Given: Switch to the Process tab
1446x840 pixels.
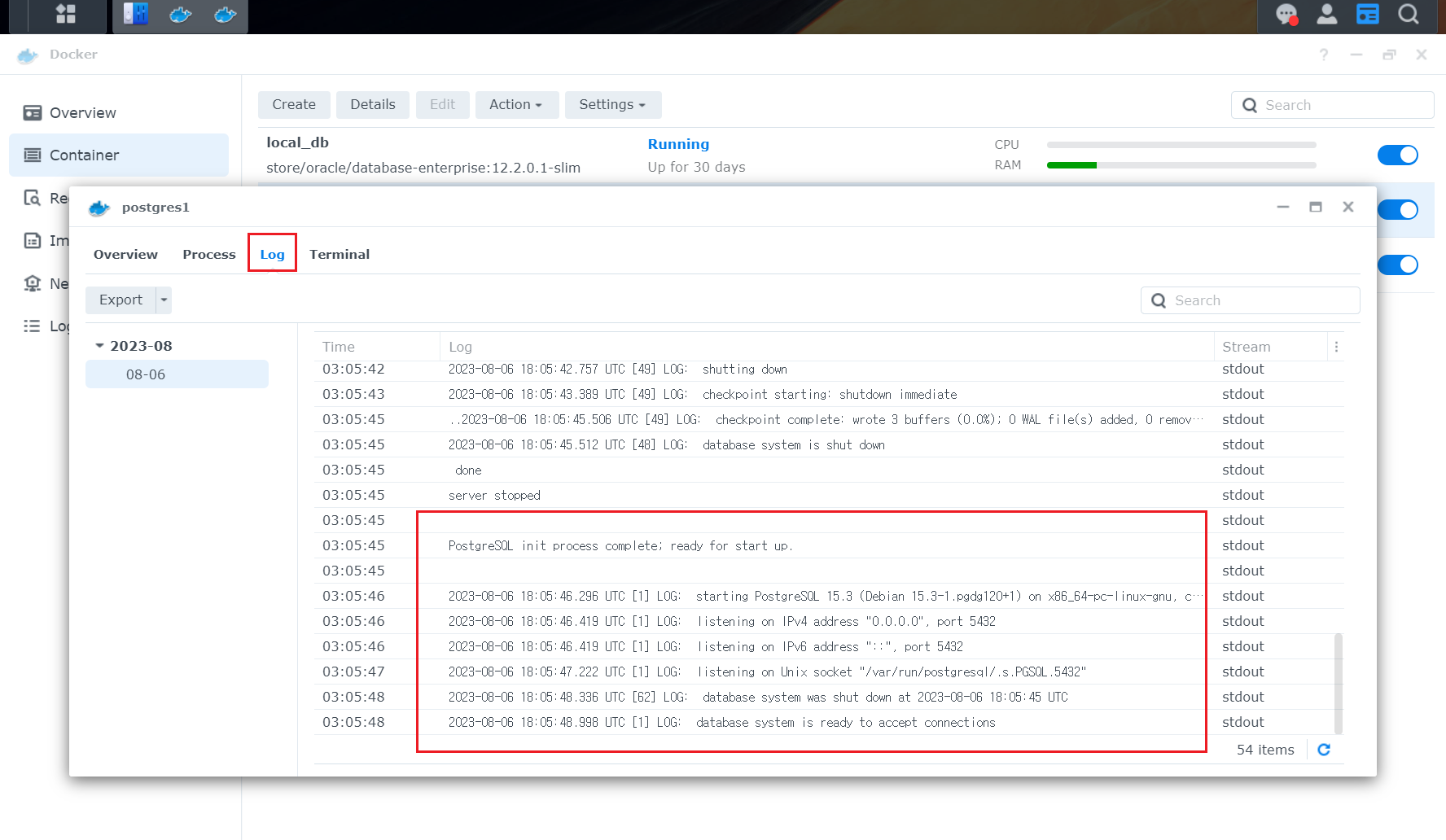Looking at the screenshot, I should [x=208, y=254].
